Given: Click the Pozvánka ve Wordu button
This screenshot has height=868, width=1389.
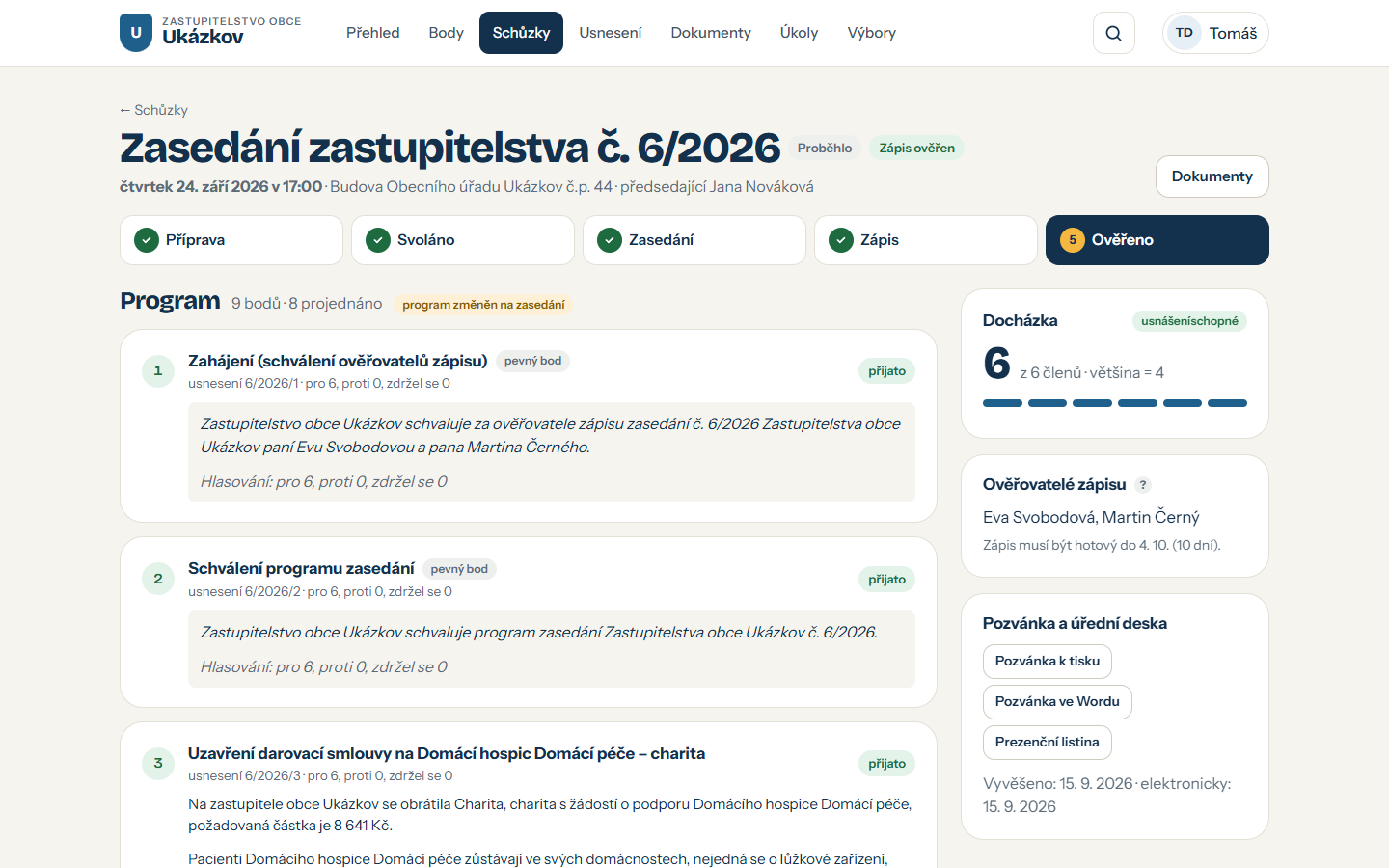Looking at the screenshot, I should (1057, 702).
